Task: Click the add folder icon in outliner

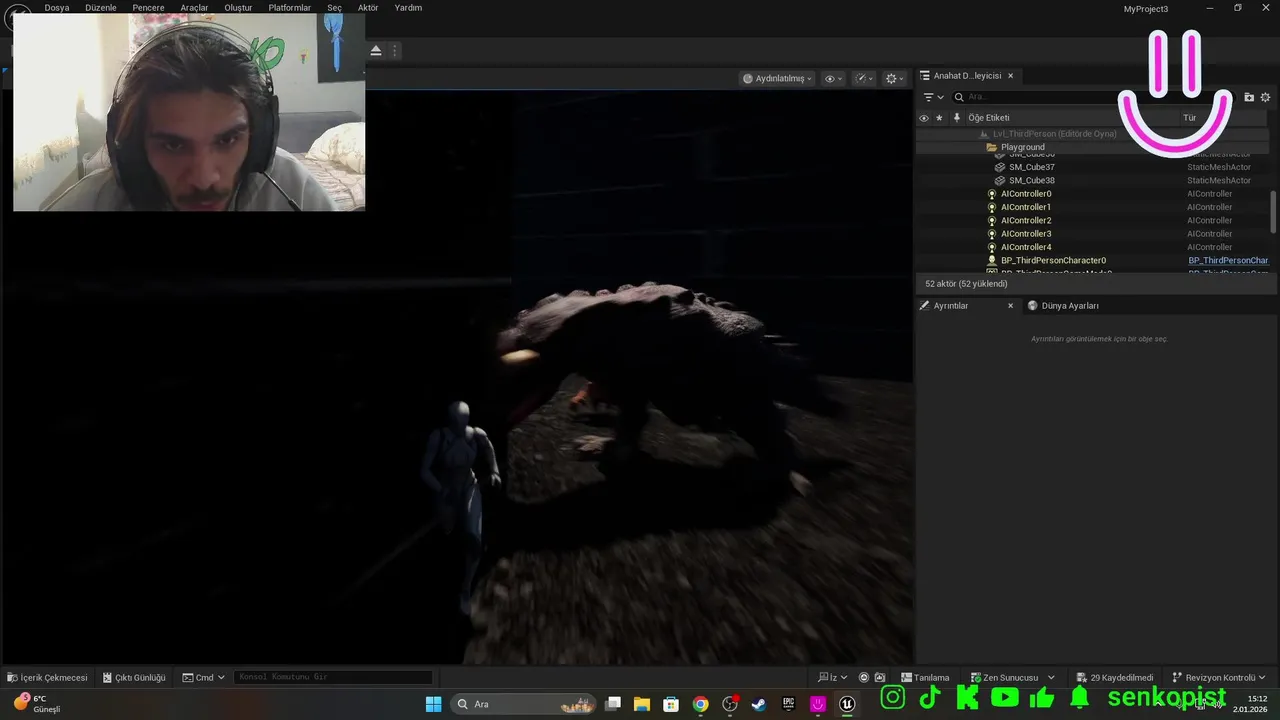Action: pos(1249,97)
